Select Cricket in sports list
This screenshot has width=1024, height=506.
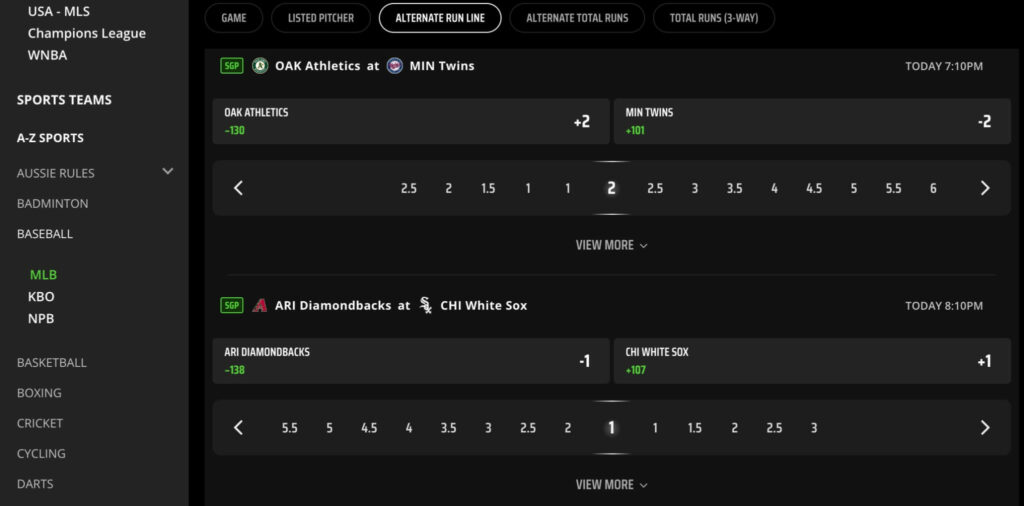40,423
